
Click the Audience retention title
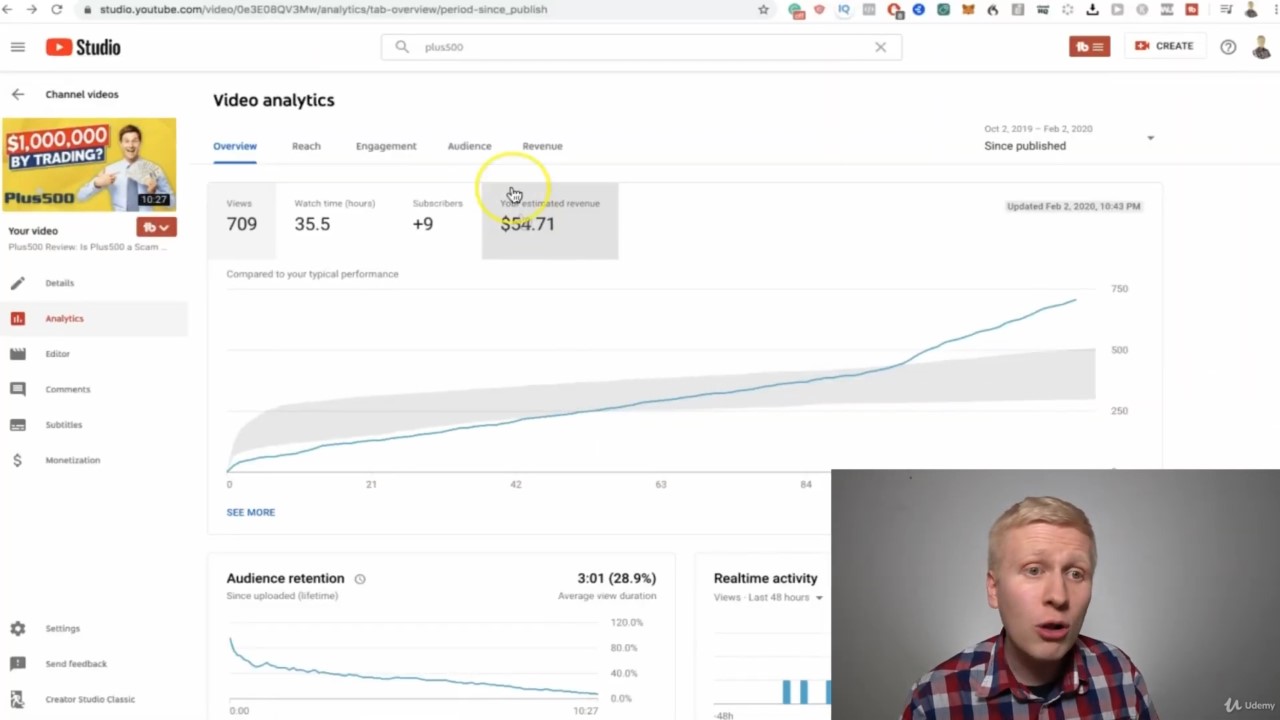tap(285, 578)
